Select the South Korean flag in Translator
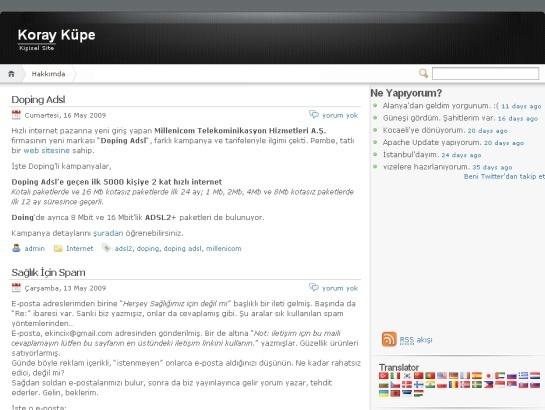The height and width of the screenshot is (410, 545). (407, 376)
